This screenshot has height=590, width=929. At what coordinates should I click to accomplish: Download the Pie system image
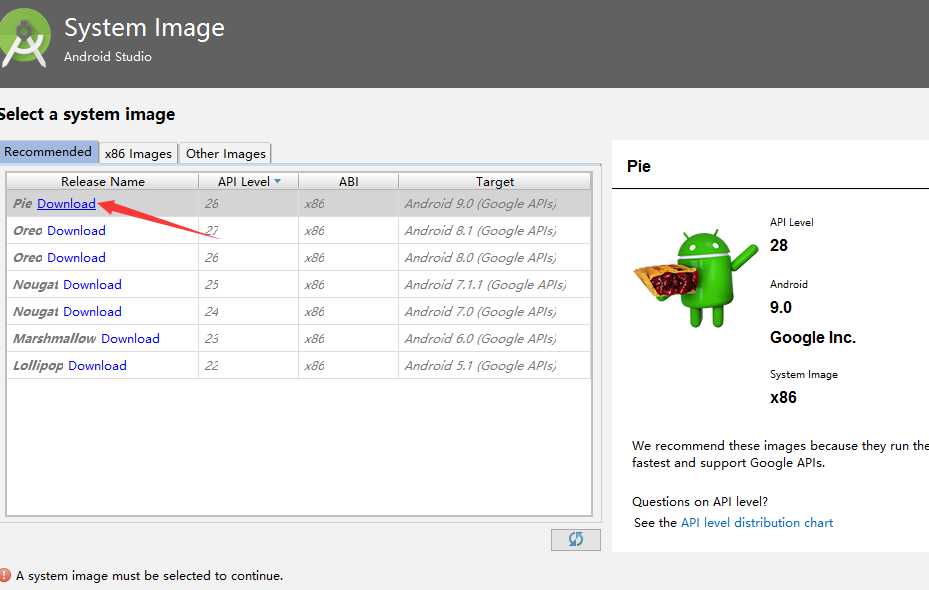[x=66, y=204]
